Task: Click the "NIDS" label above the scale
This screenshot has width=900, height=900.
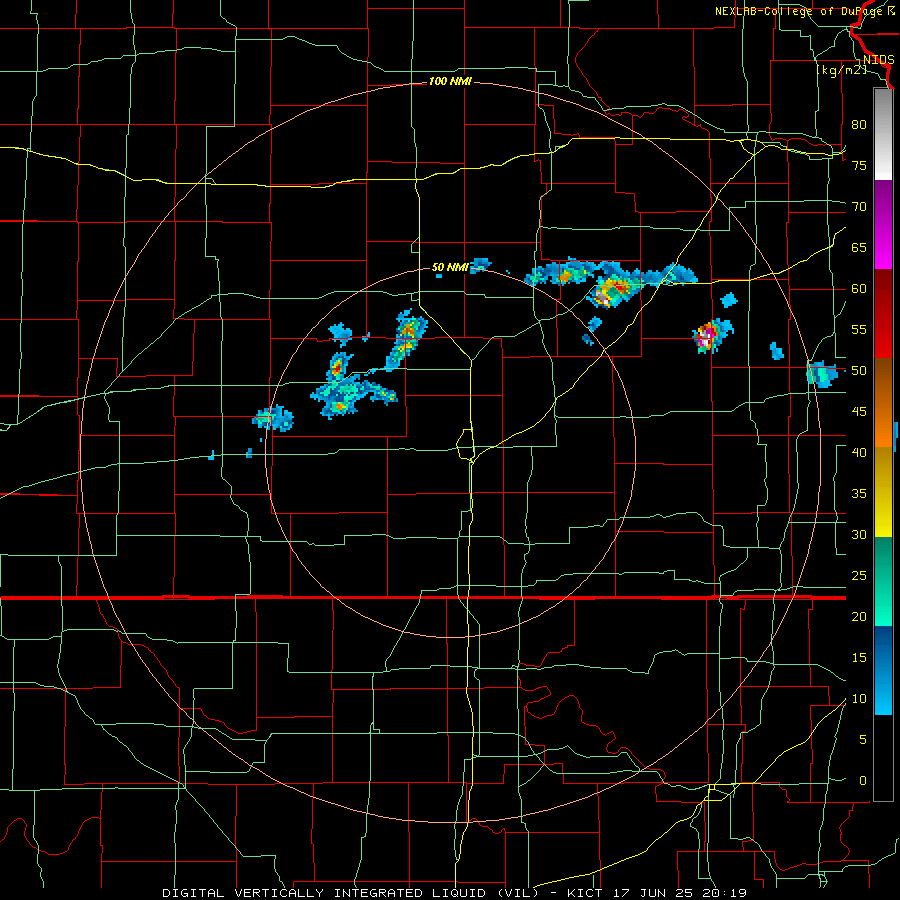Action: pos(878,60)
